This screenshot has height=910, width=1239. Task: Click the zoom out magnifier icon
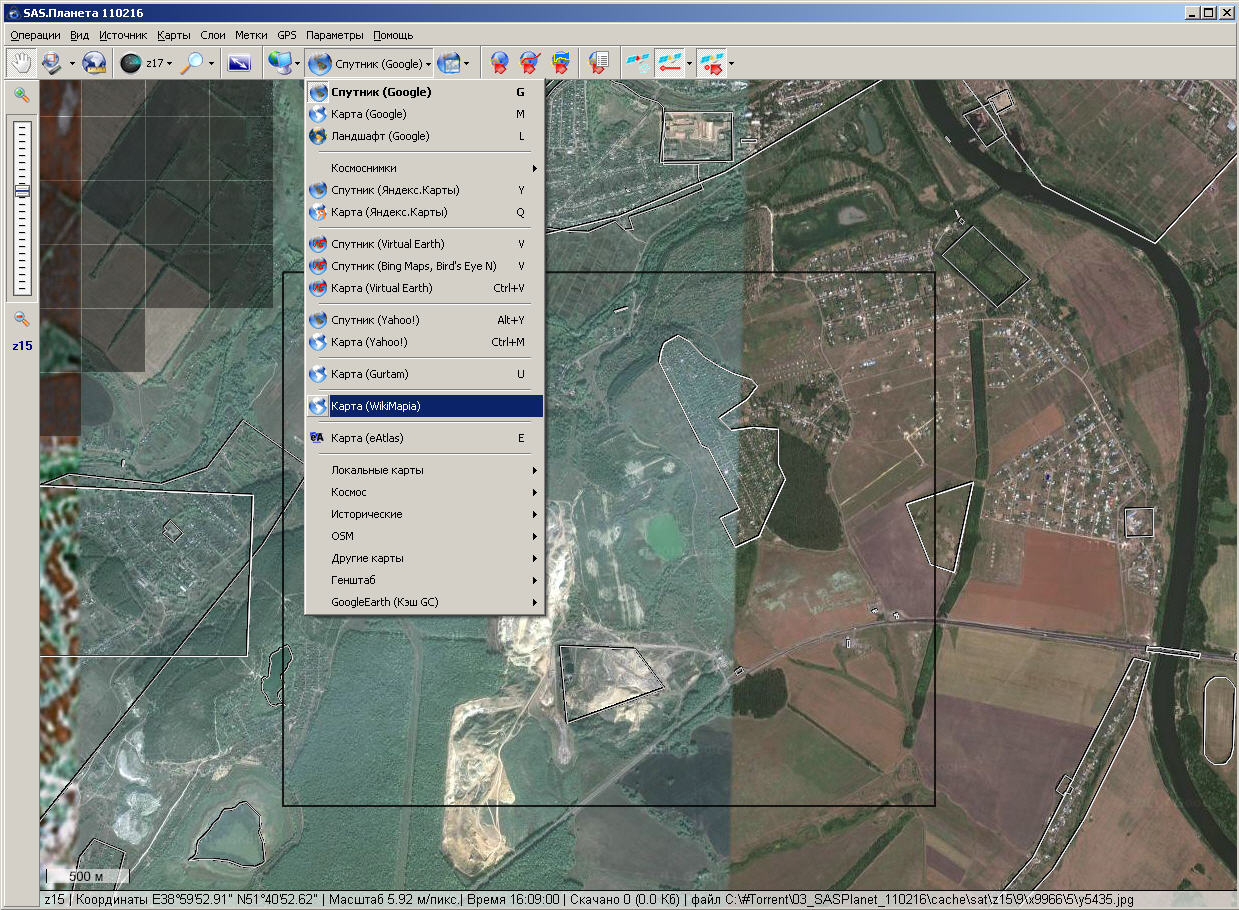[x=21, y=319]
